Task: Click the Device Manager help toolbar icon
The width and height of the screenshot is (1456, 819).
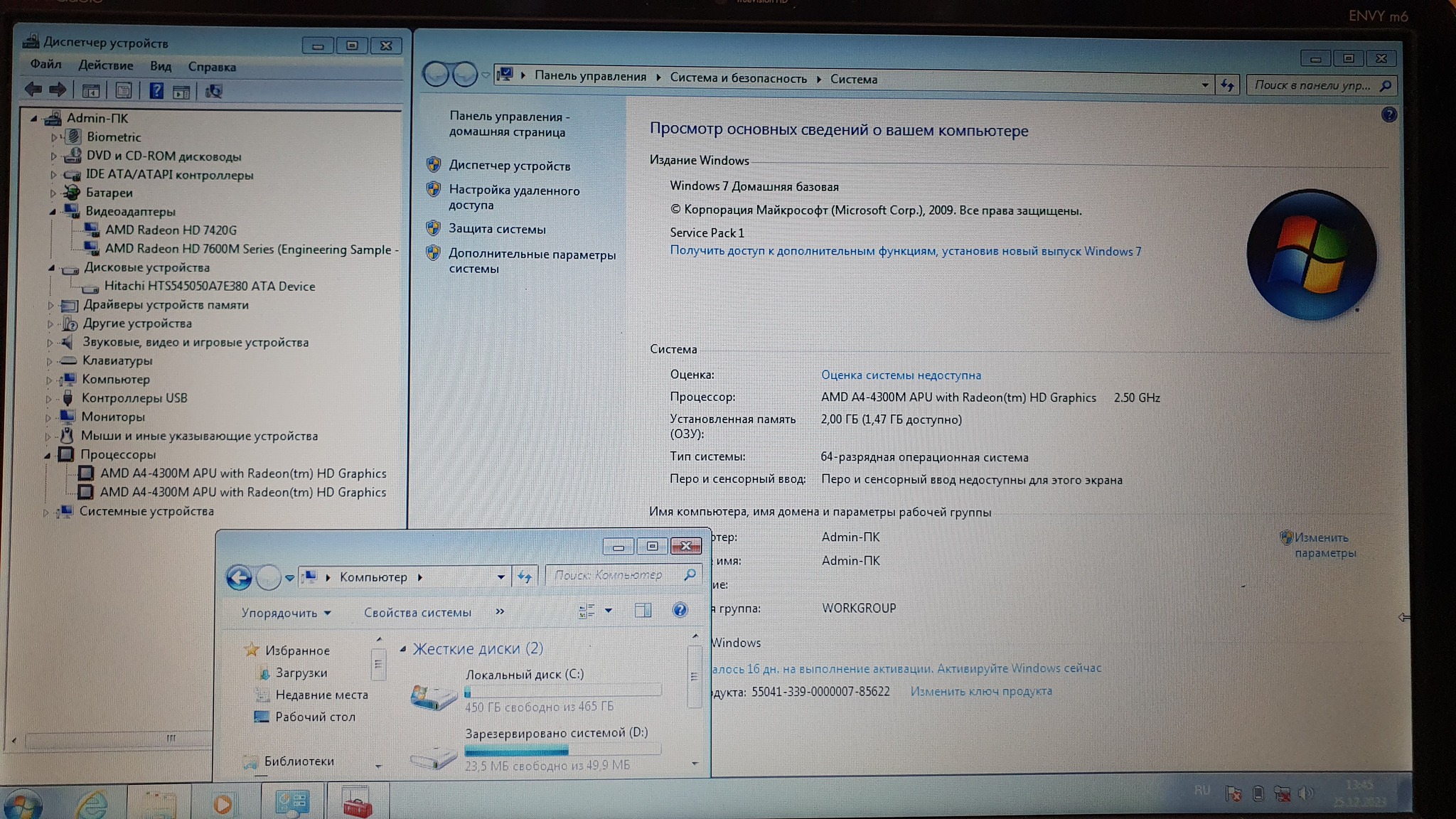Action: tap(156, 90)
